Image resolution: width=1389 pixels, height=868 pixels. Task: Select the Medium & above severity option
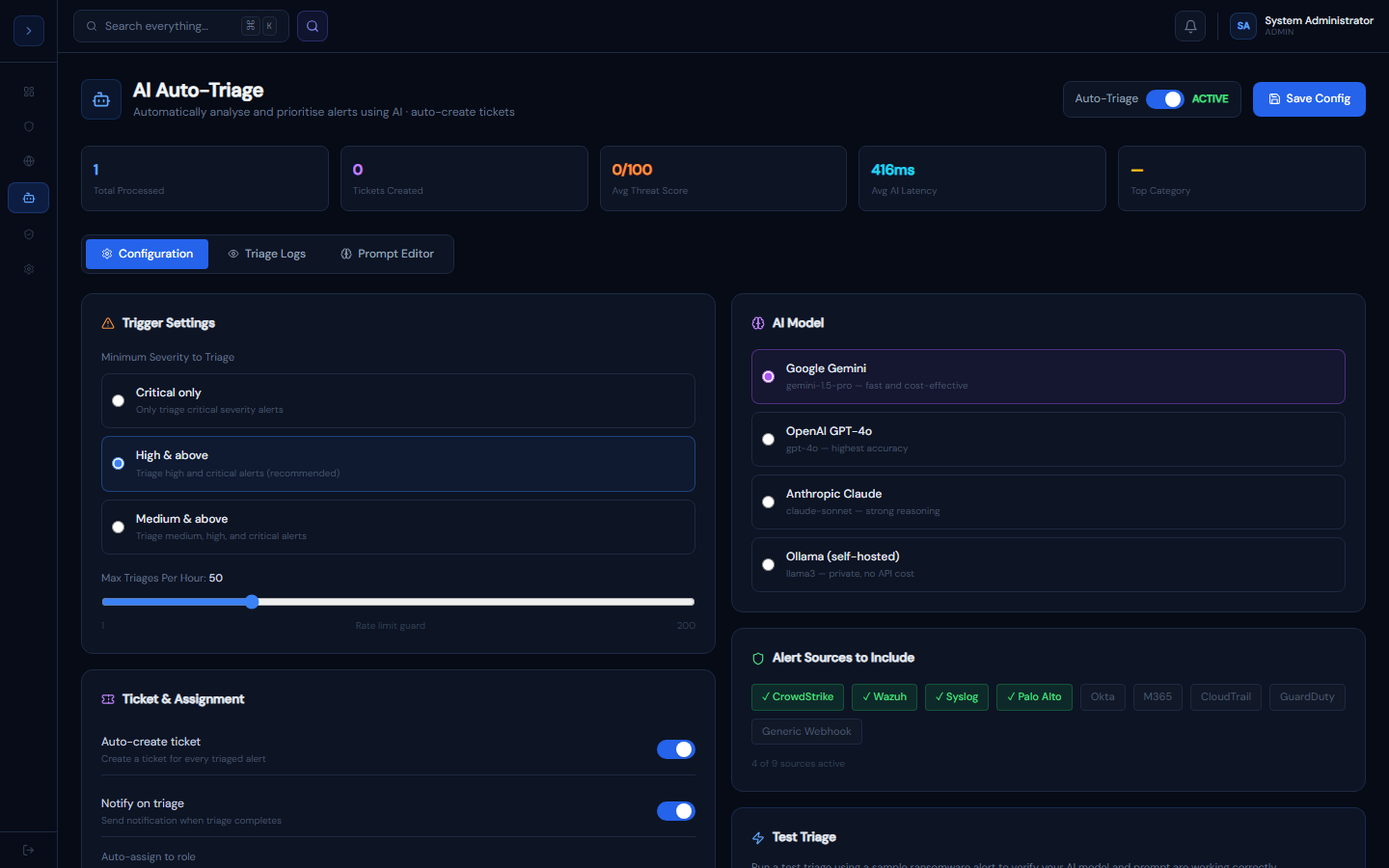pos(398,527)
